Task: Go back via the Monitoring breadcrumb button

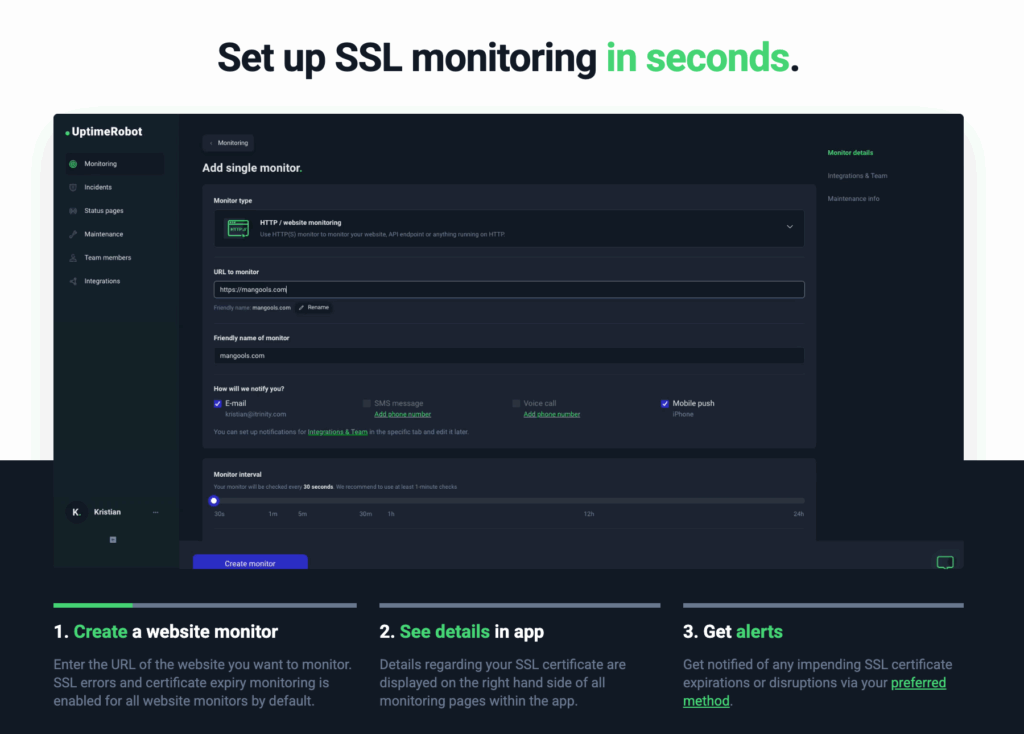Action: coord(229,143)
